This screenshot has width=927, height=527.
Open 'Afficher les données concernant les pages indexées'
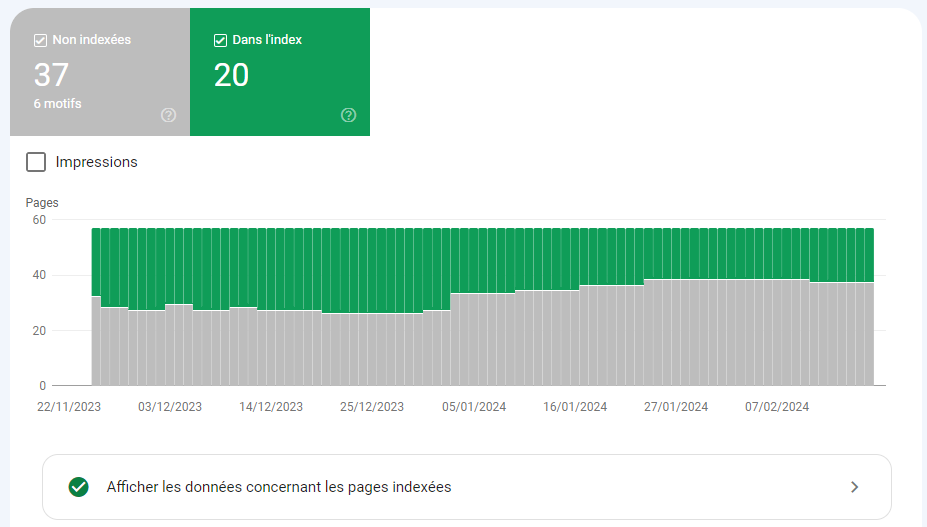coord(279,487)
